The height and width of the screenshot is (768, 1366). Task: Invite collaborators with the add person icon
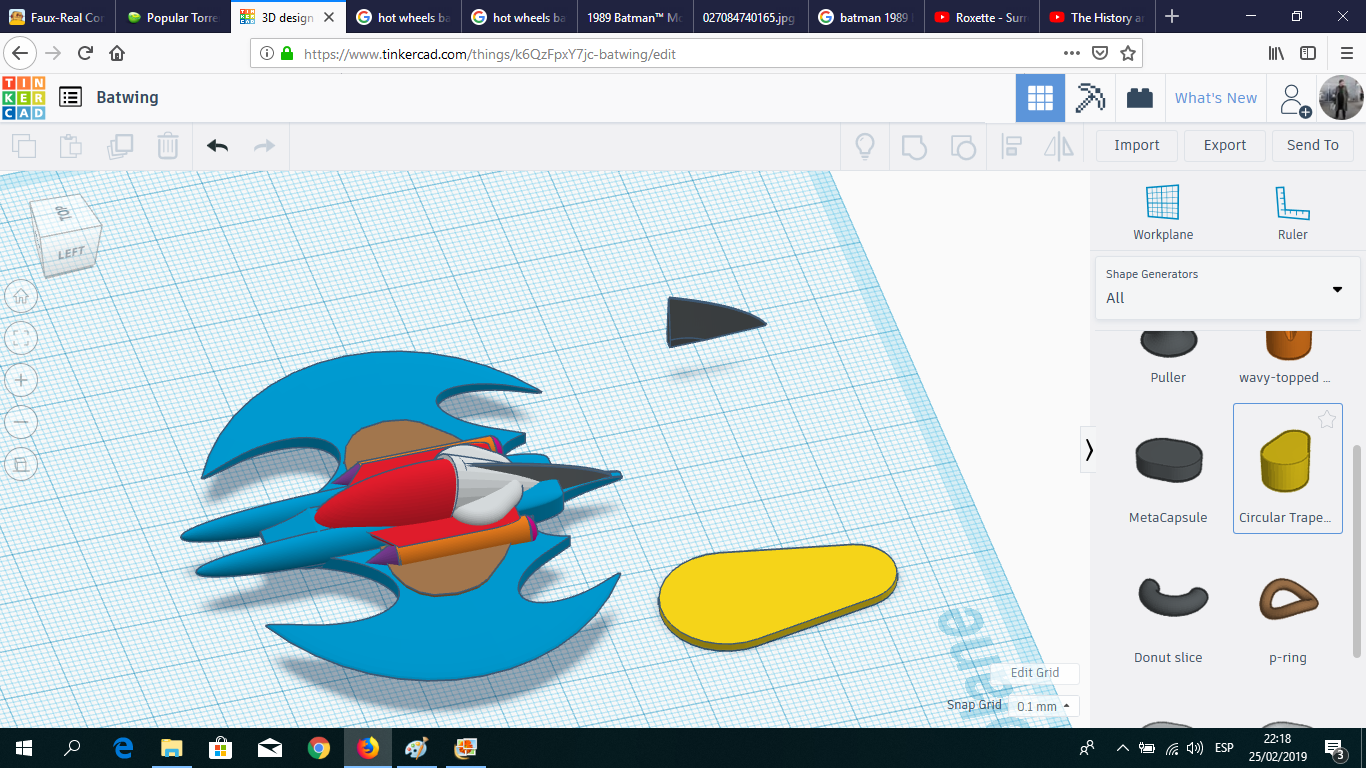[x=1295, y=98]
